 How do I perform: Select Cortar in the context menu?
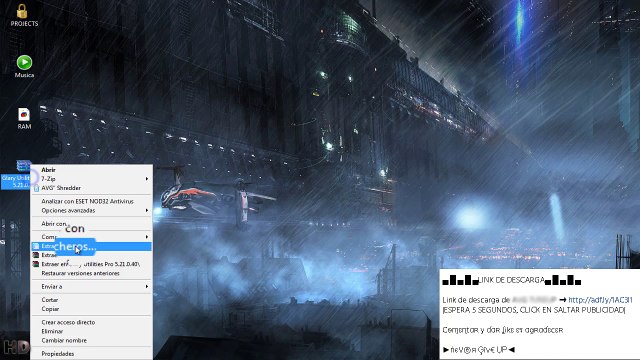pos(50,300)
